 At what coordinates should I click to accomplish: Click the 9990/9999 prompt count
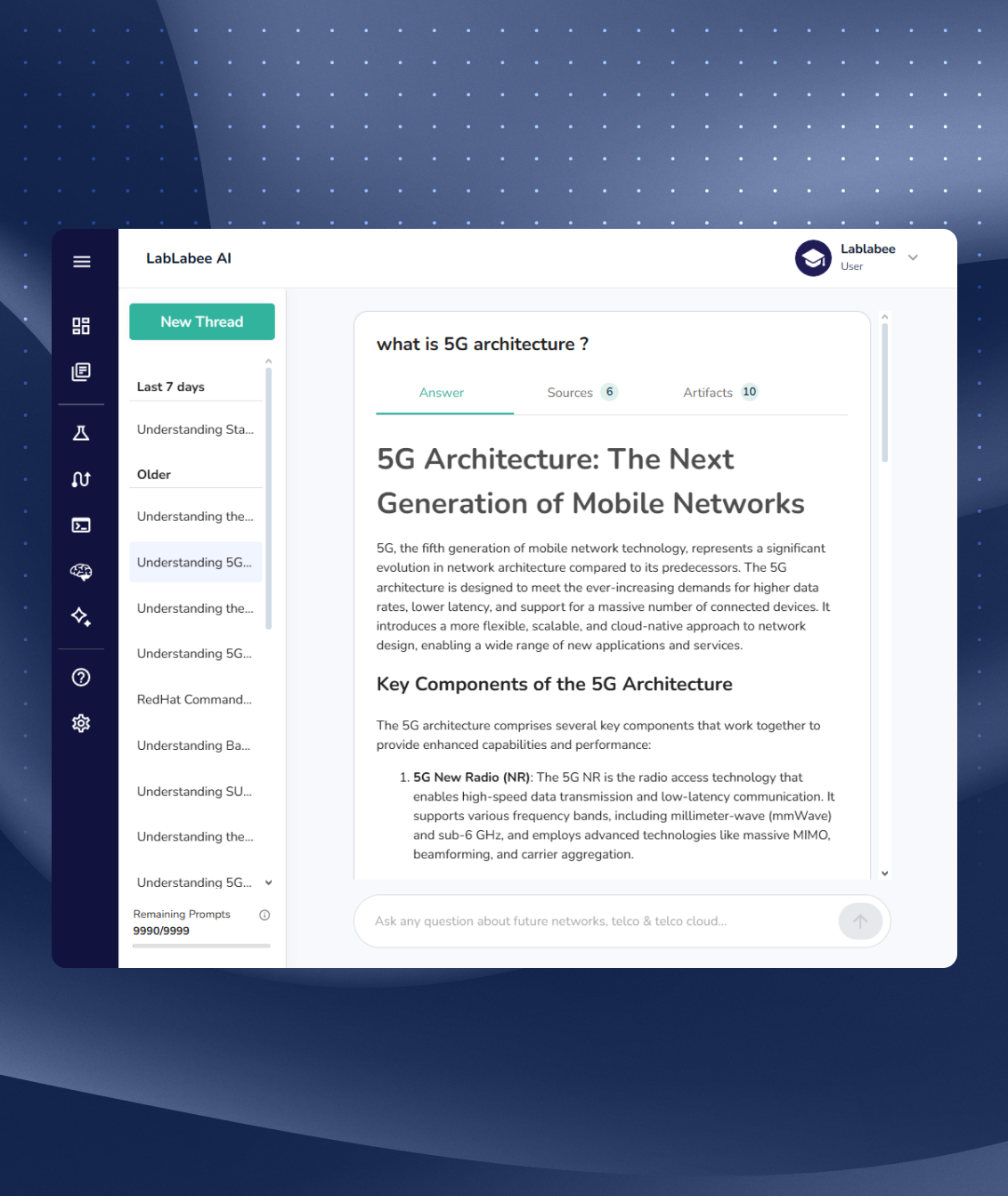(161, 931)
